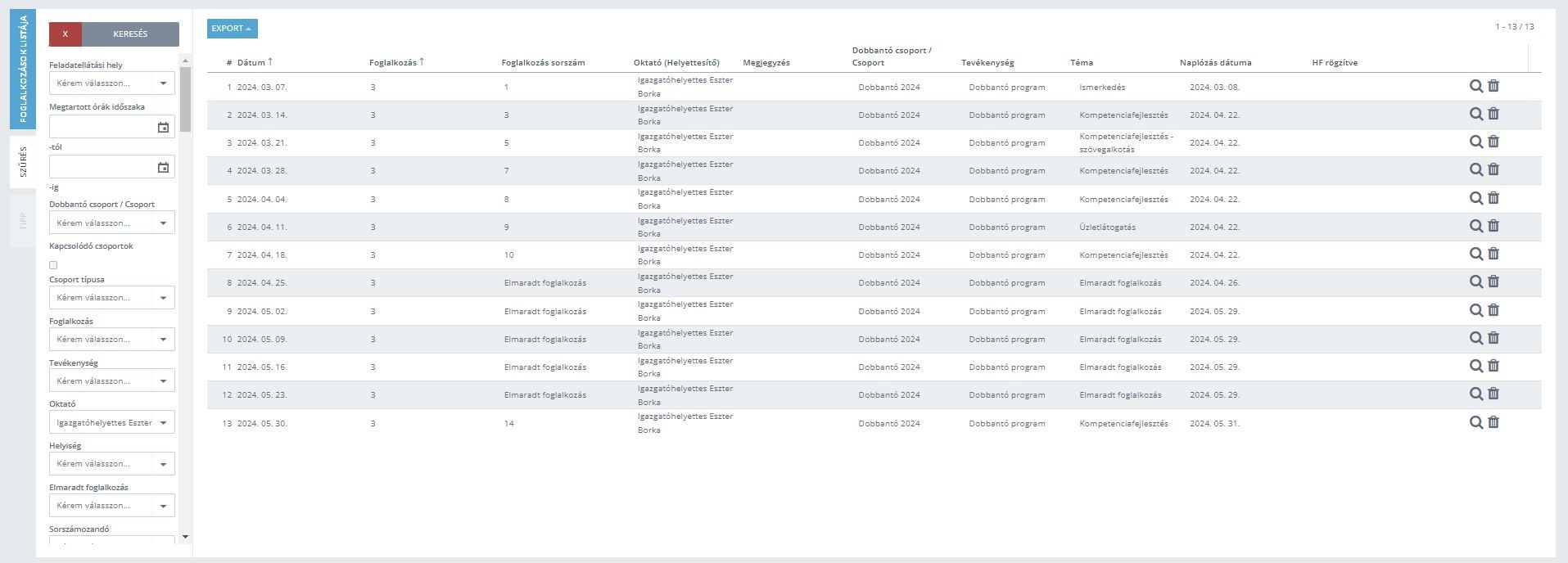Delete the 2024. 03. 07. session row
Screen dimensions: 1568x563
point(1493,86)
